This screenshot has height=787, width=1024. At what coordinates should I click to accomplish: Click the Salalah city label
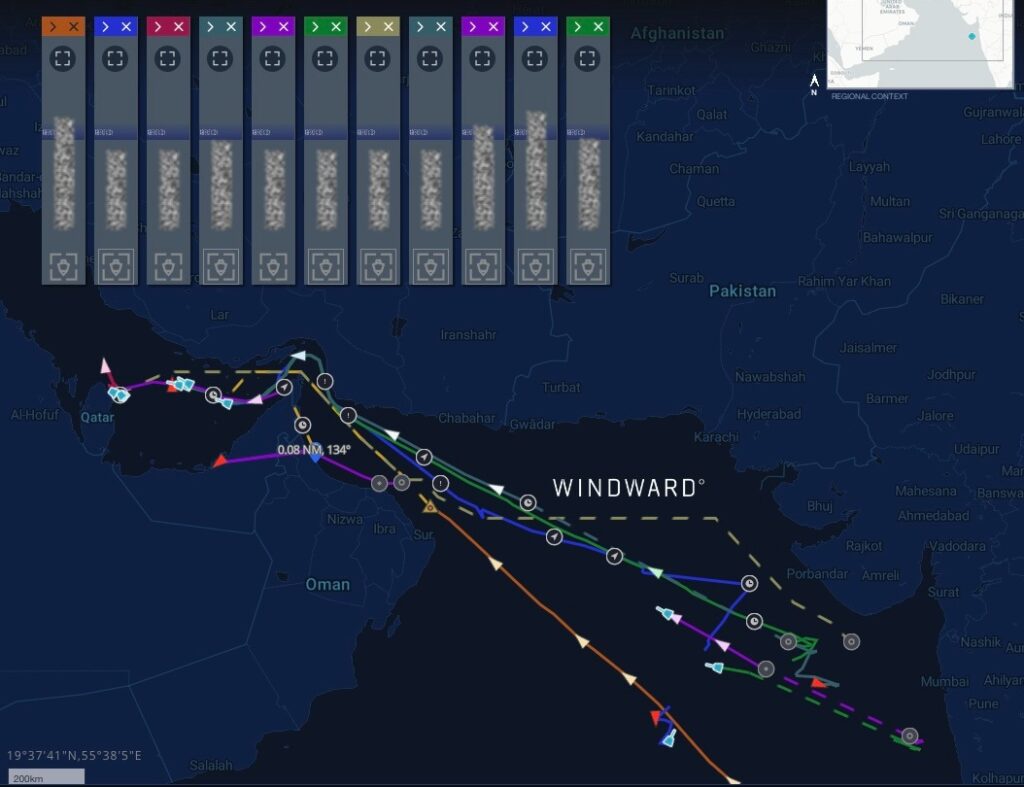click(x=211, y=765)
